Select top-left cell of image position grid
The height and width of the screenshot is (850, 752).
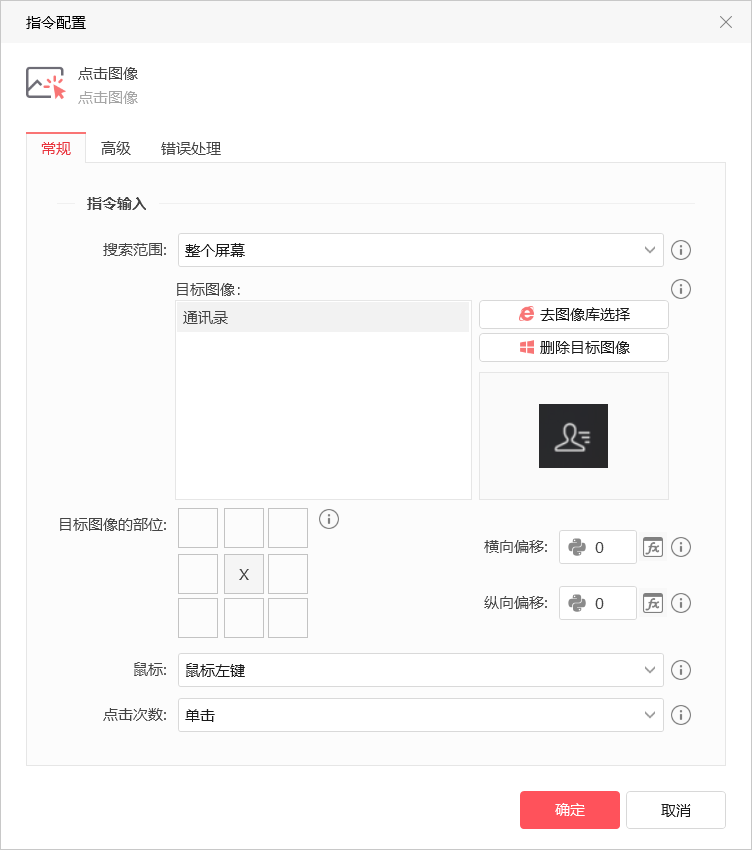tap(198, 528)
